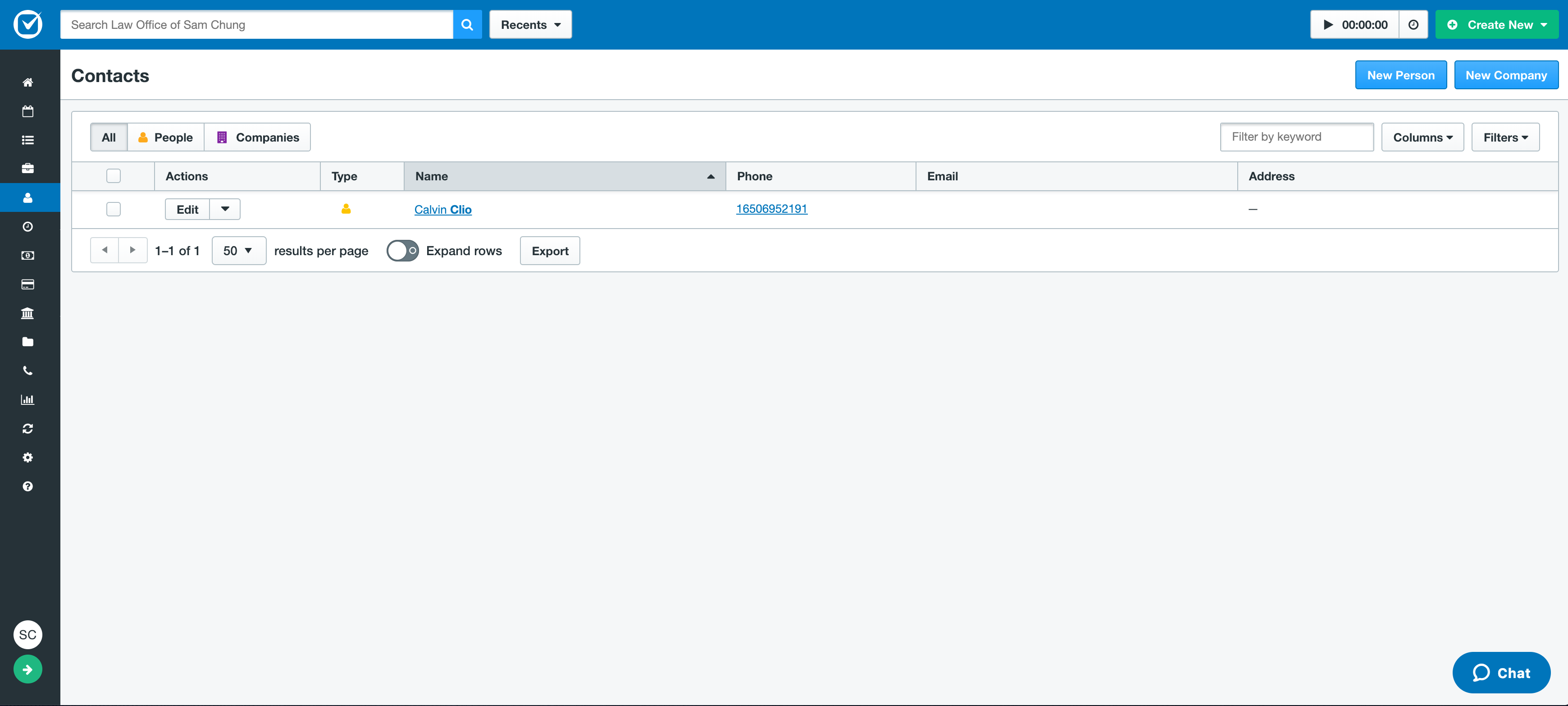Click the Calvin Clio person type icon
The image size is (1568, 706).
(346, 209)
